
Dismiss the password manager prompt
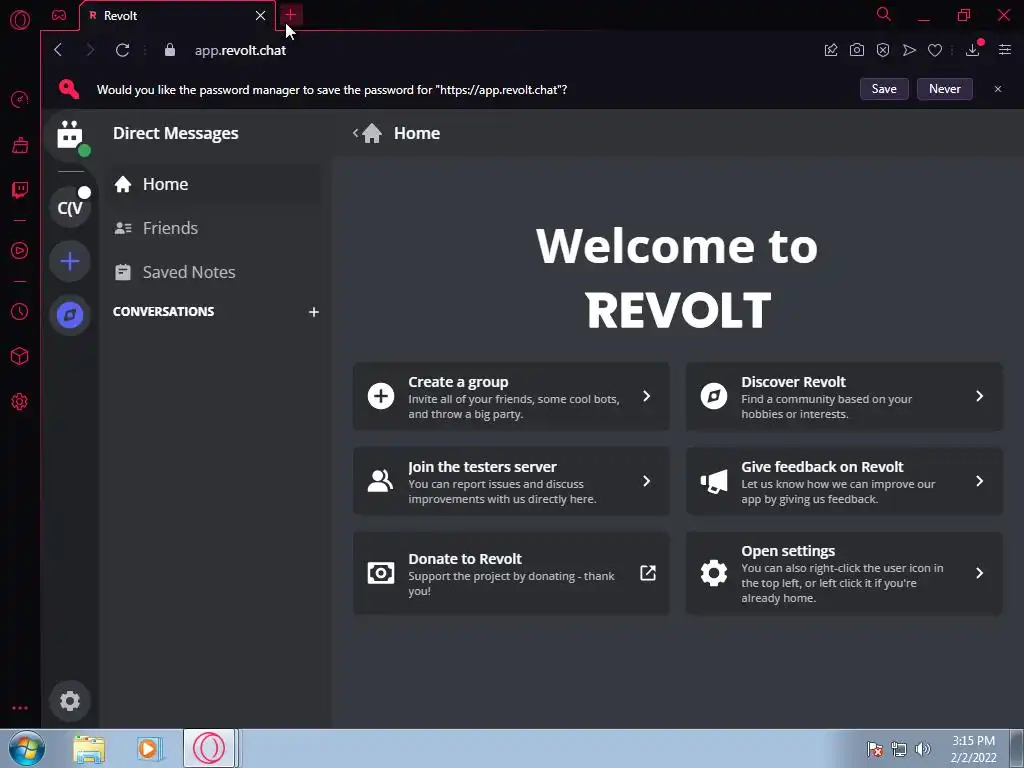point(998,89)
